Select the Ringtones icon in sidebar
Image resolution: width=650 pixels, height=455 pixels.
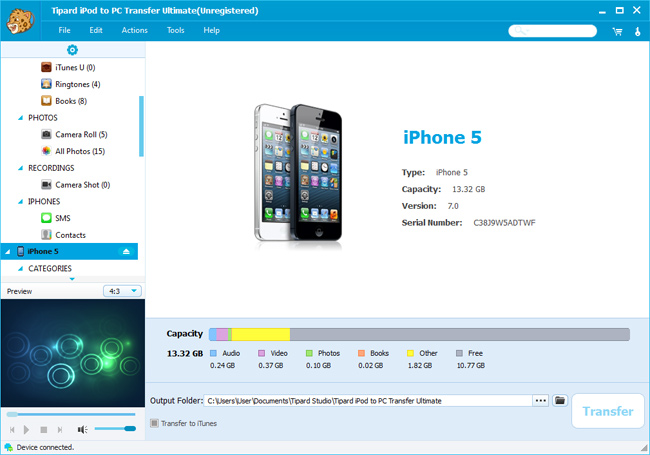point(46,84)
